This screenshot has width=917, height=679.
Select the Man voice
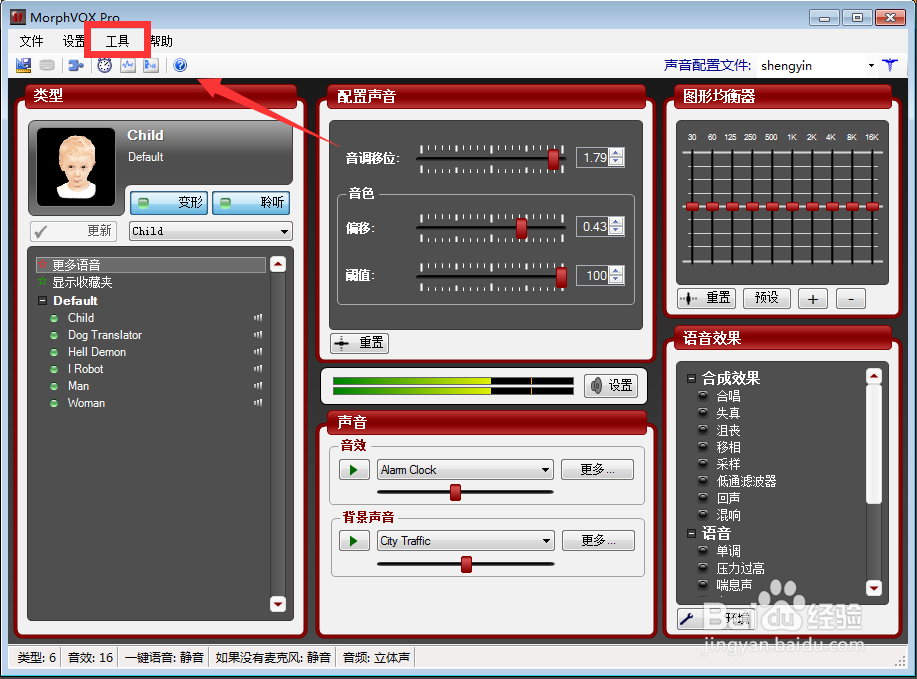point(78,386)
